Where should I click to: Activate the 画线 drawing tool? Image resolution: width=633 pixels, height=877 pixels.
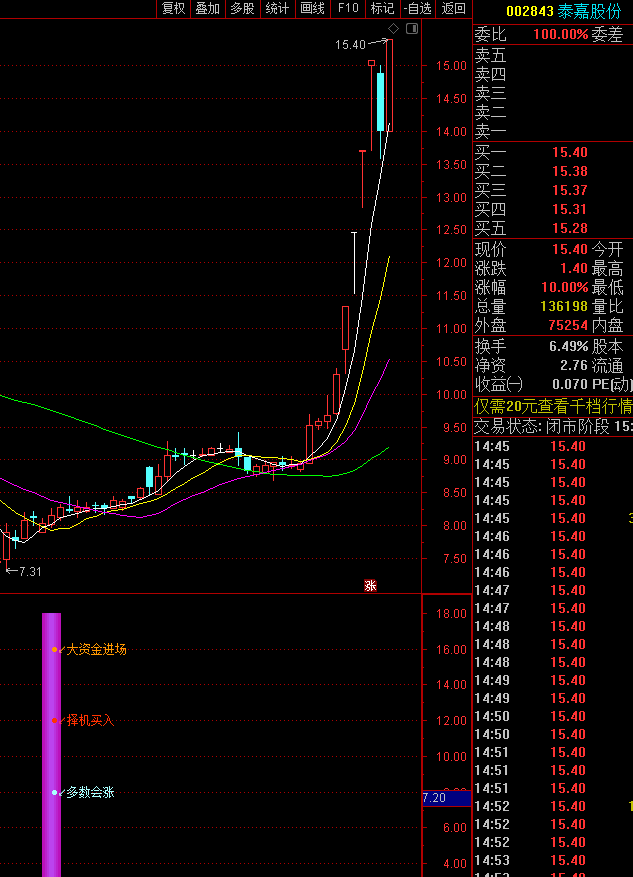(x=312, y=8)
